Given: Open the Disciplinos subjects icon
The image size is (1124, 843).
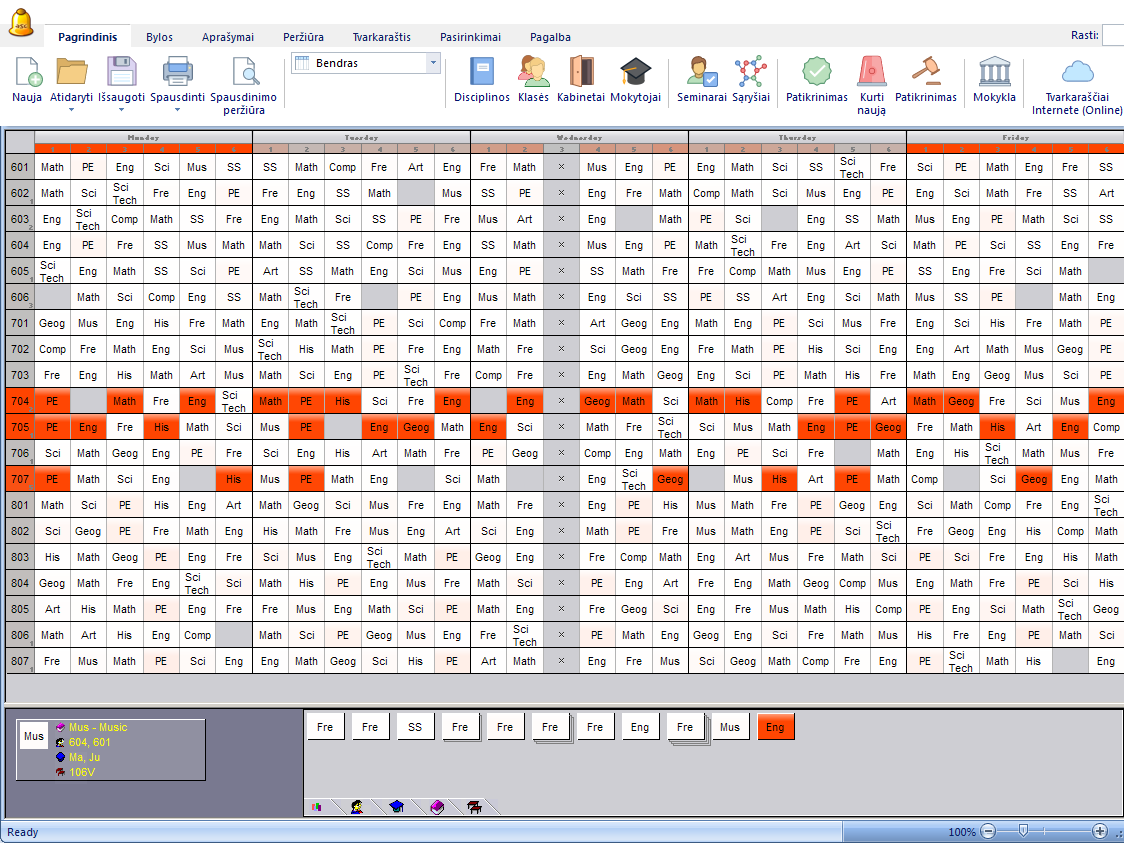Looking at the screenshot, I should (482, 73).
